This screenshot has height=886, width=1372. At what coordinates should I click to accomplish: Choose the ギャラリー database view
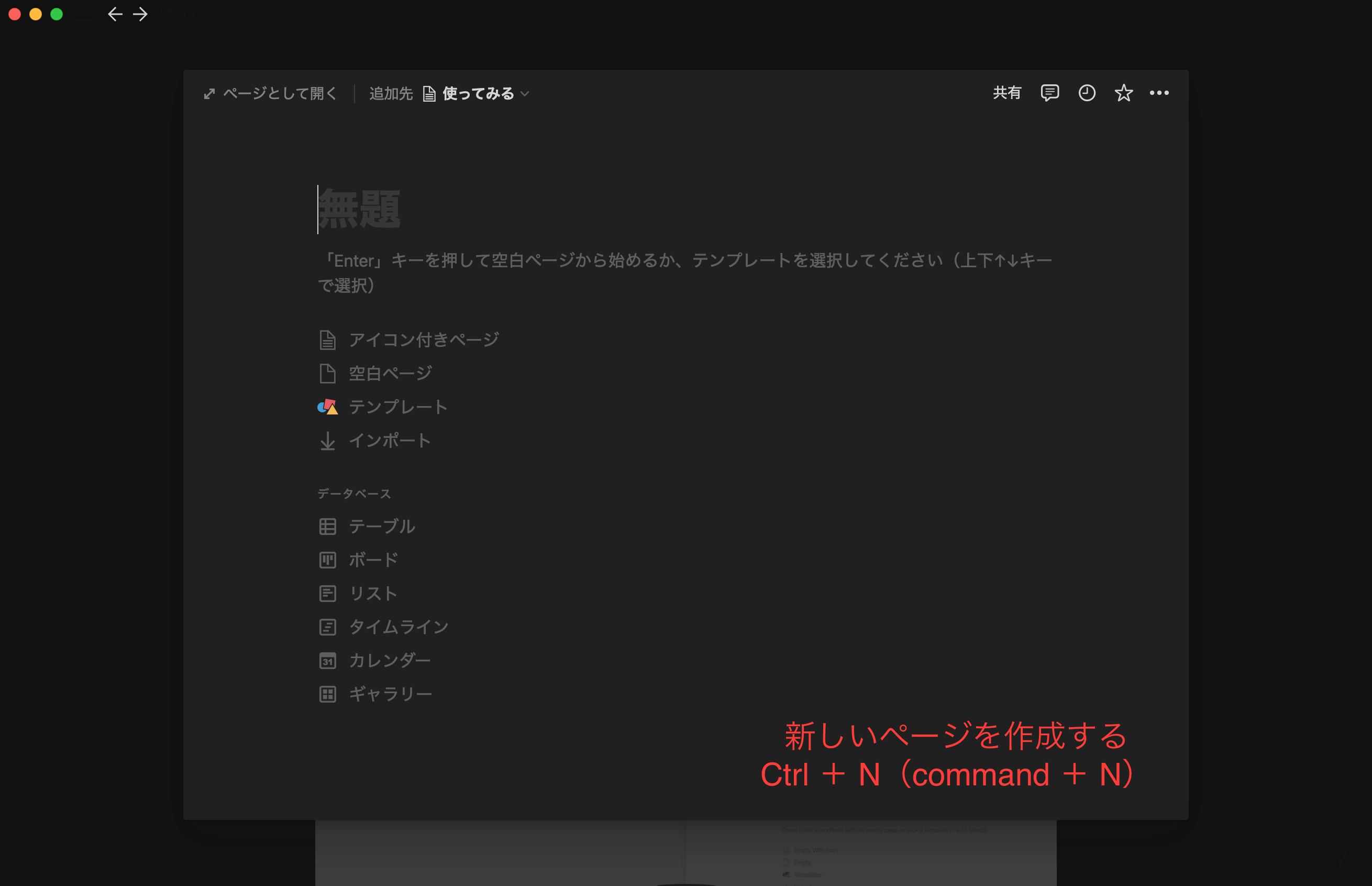[390, 694]
